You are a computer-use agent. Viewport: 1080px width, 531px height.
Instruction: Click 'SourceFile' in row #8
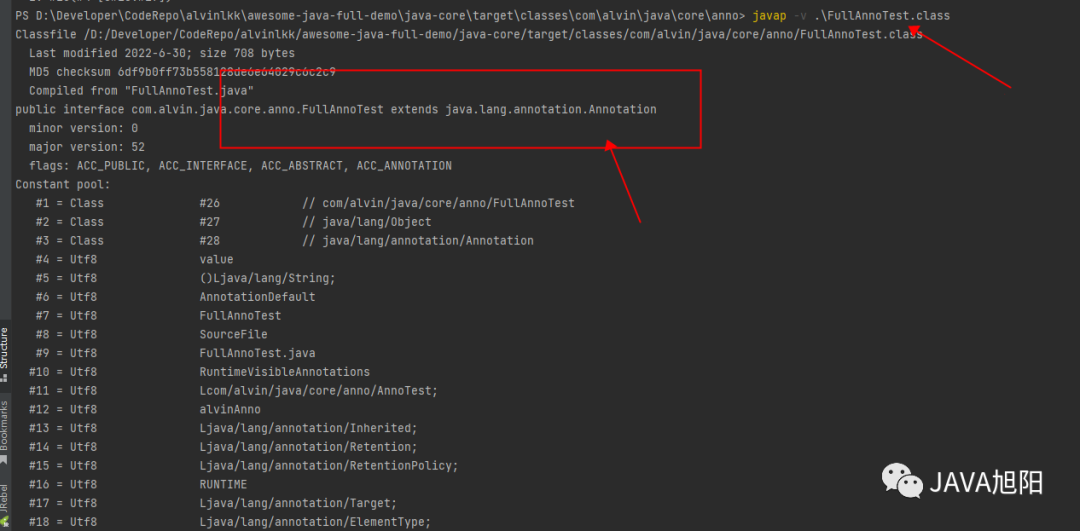tap(233, 334)
